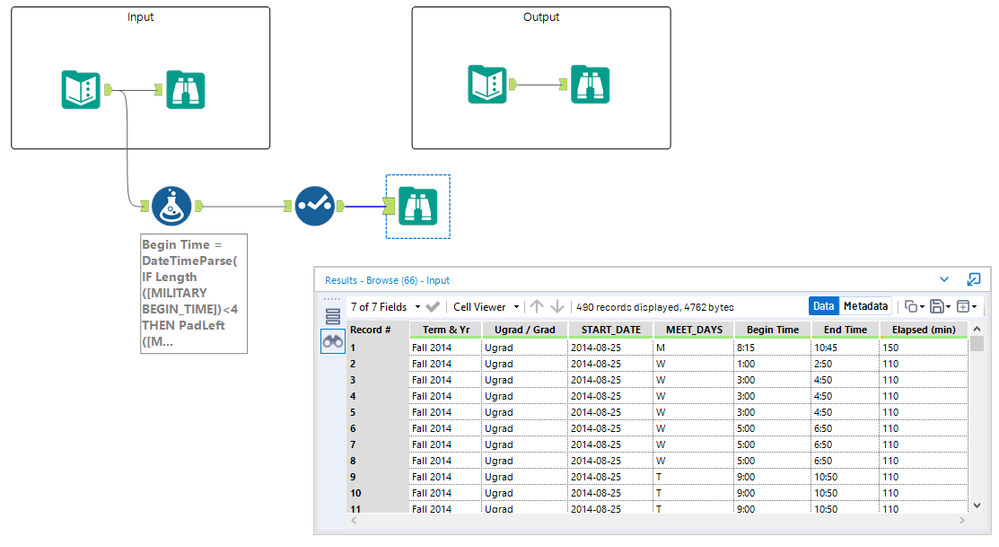
Task: Click the Browse binoculars icon in Results sidebar
Action: [333, 342]
